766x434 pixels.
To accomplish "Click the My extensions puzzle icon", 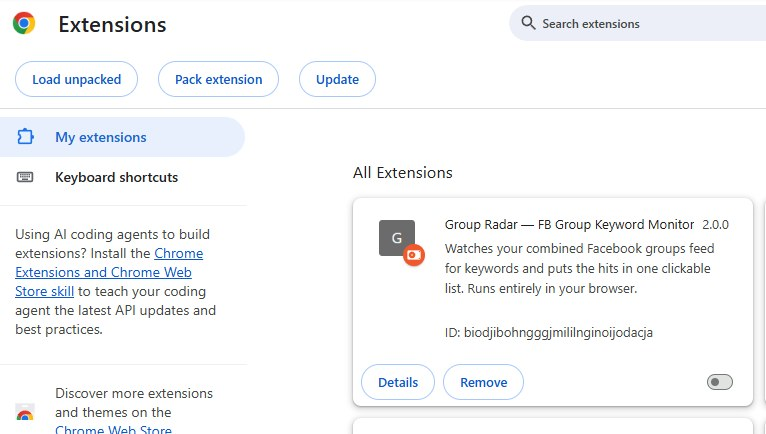I will [25, 137].
